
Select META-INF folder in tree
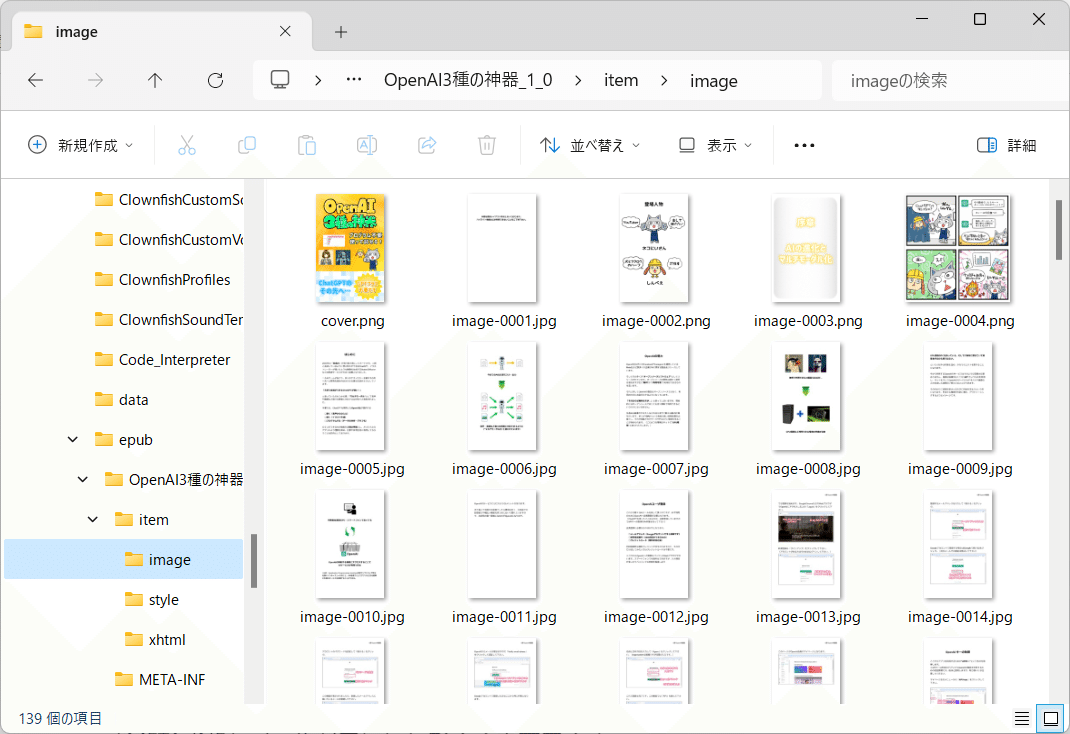[160, 679]
